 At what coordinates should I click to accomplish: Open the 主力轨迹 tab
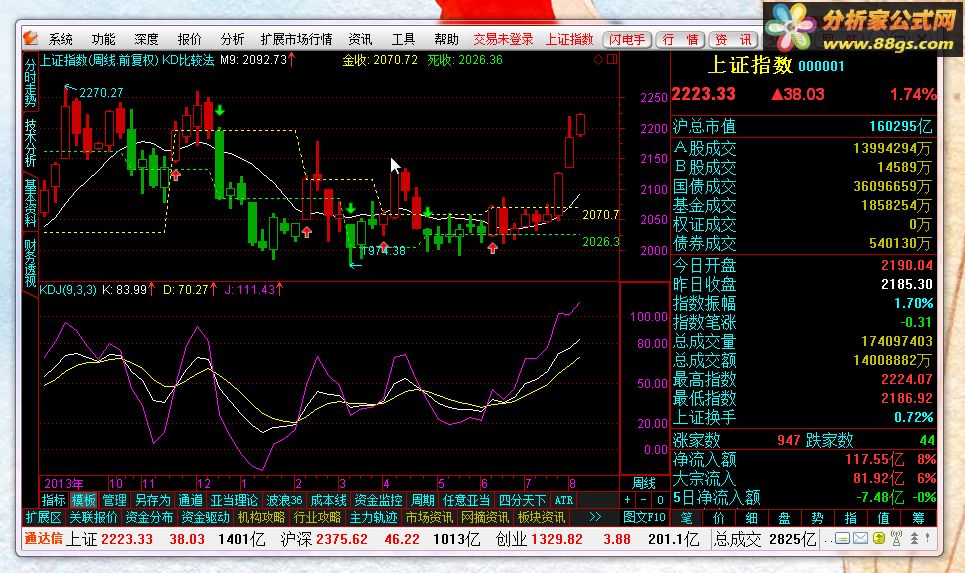373,518
